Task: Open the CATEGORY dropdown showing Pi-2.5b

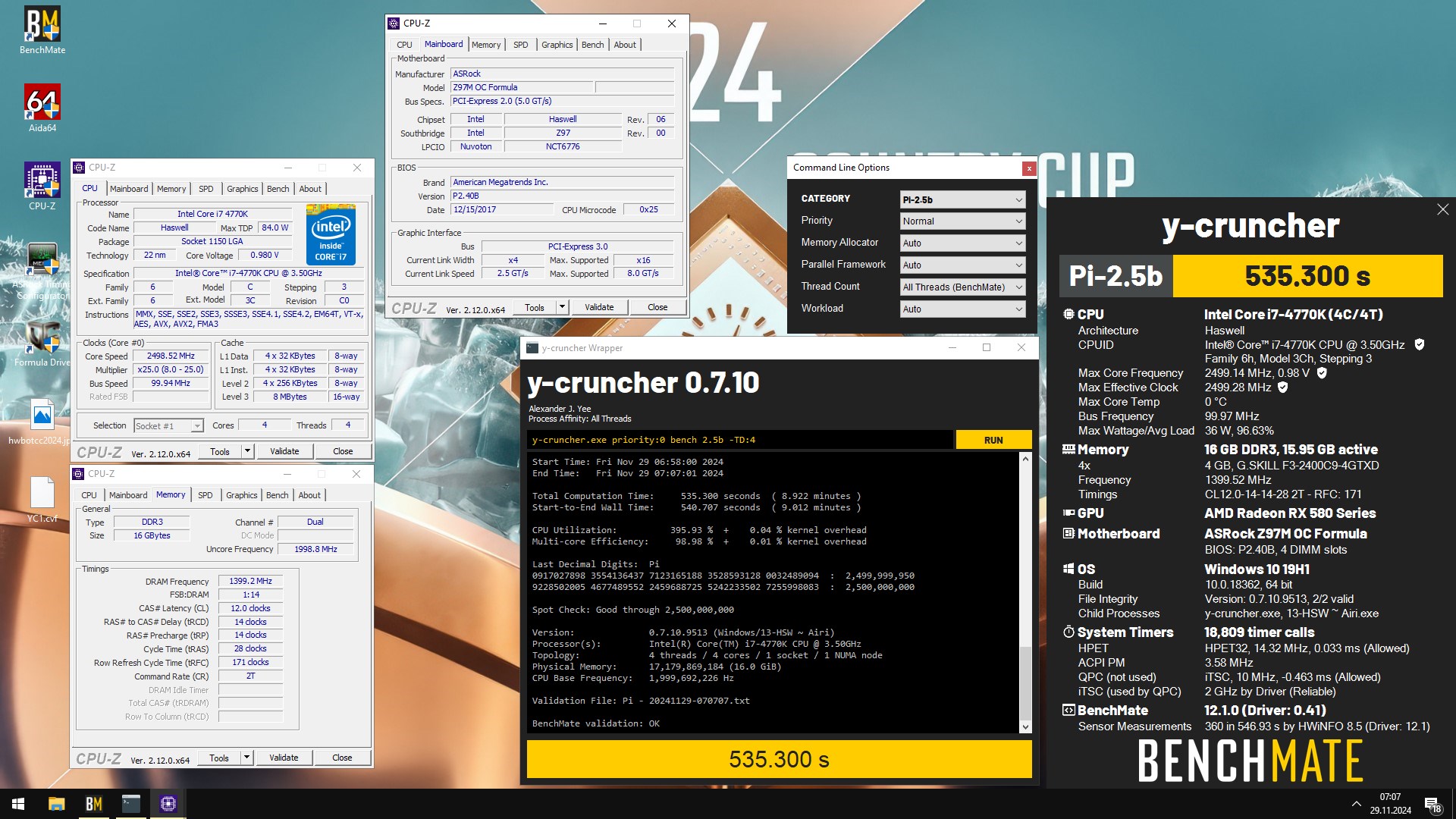Action: point(962,199)
